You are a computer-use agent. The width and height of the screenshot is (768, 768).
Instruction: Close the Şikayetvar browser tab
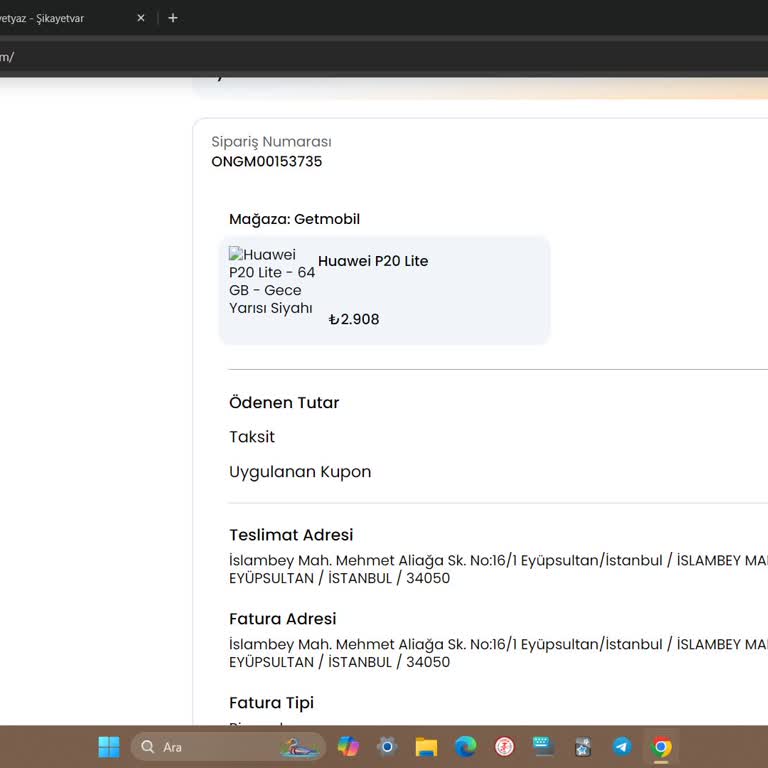pos(141,18)
